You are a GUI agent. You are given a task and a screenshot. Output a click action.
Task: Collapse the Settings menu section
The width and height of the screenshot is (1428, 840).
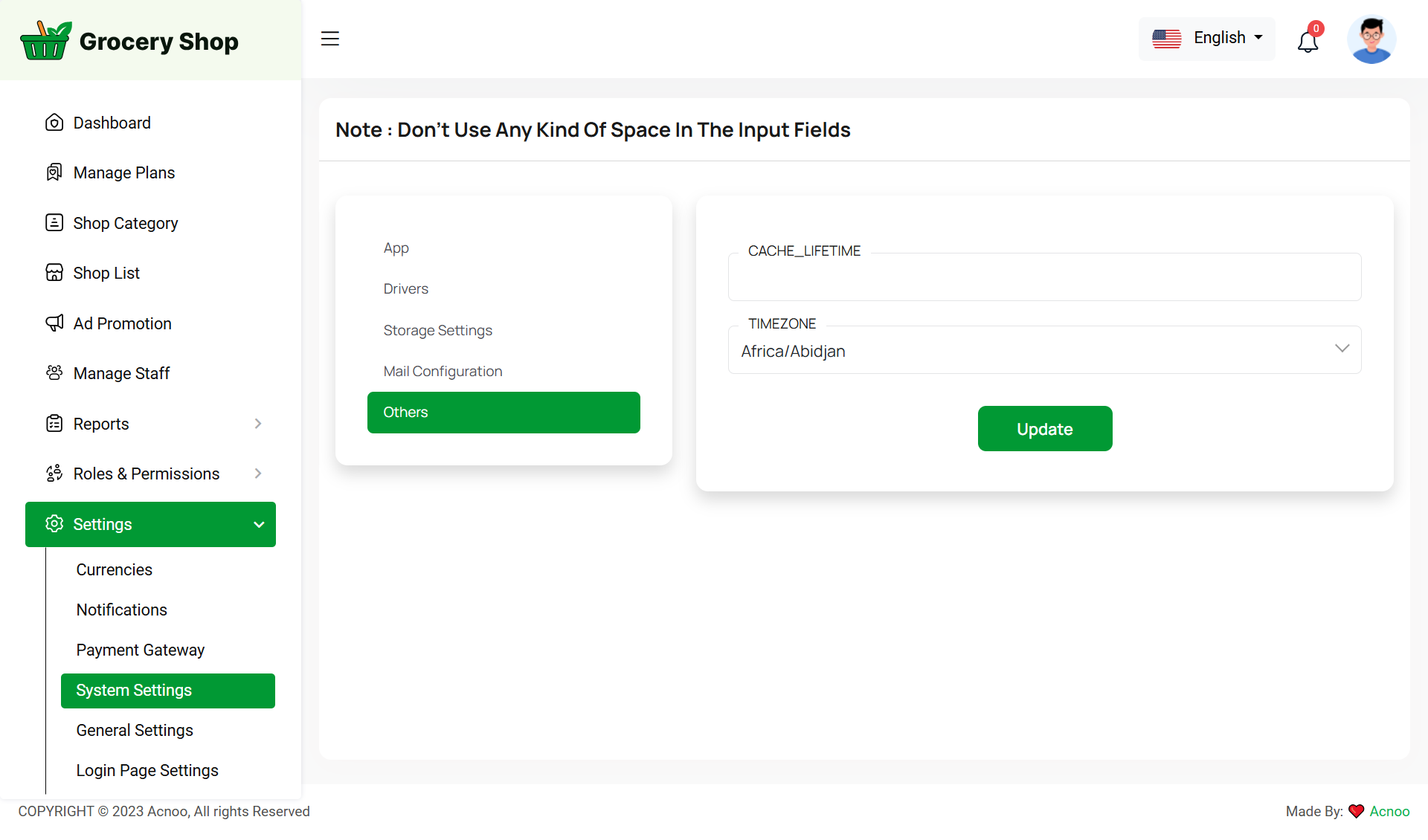click(x=259, y=524)
